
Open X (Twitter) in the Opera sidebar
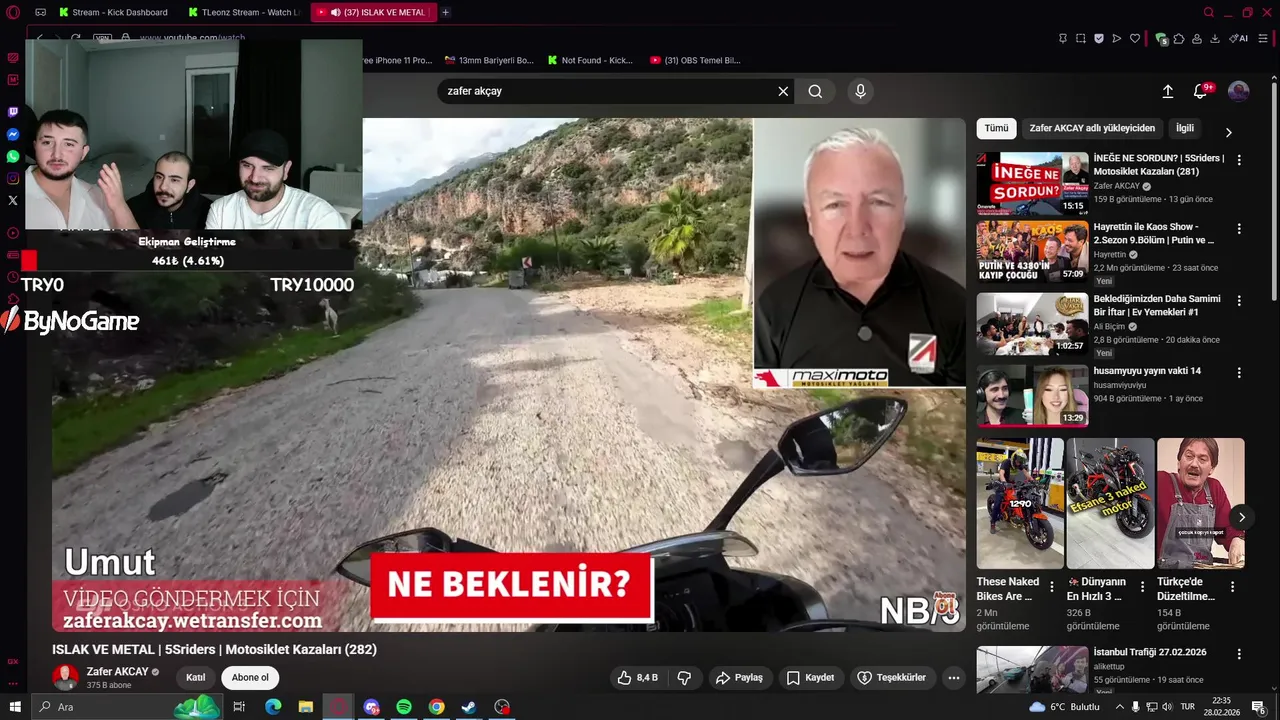point(13,200)
